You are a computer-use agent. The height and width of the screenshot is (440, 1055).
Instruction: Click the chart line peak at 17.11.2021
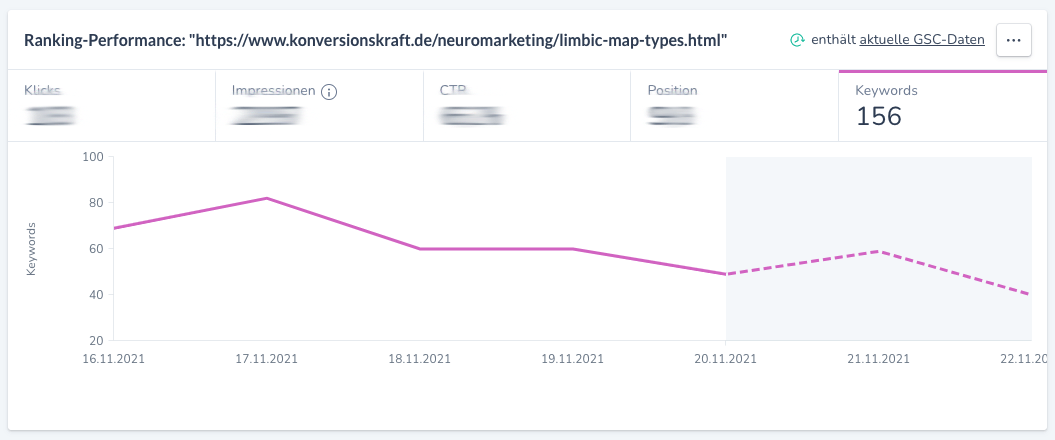tap(267, 198)
